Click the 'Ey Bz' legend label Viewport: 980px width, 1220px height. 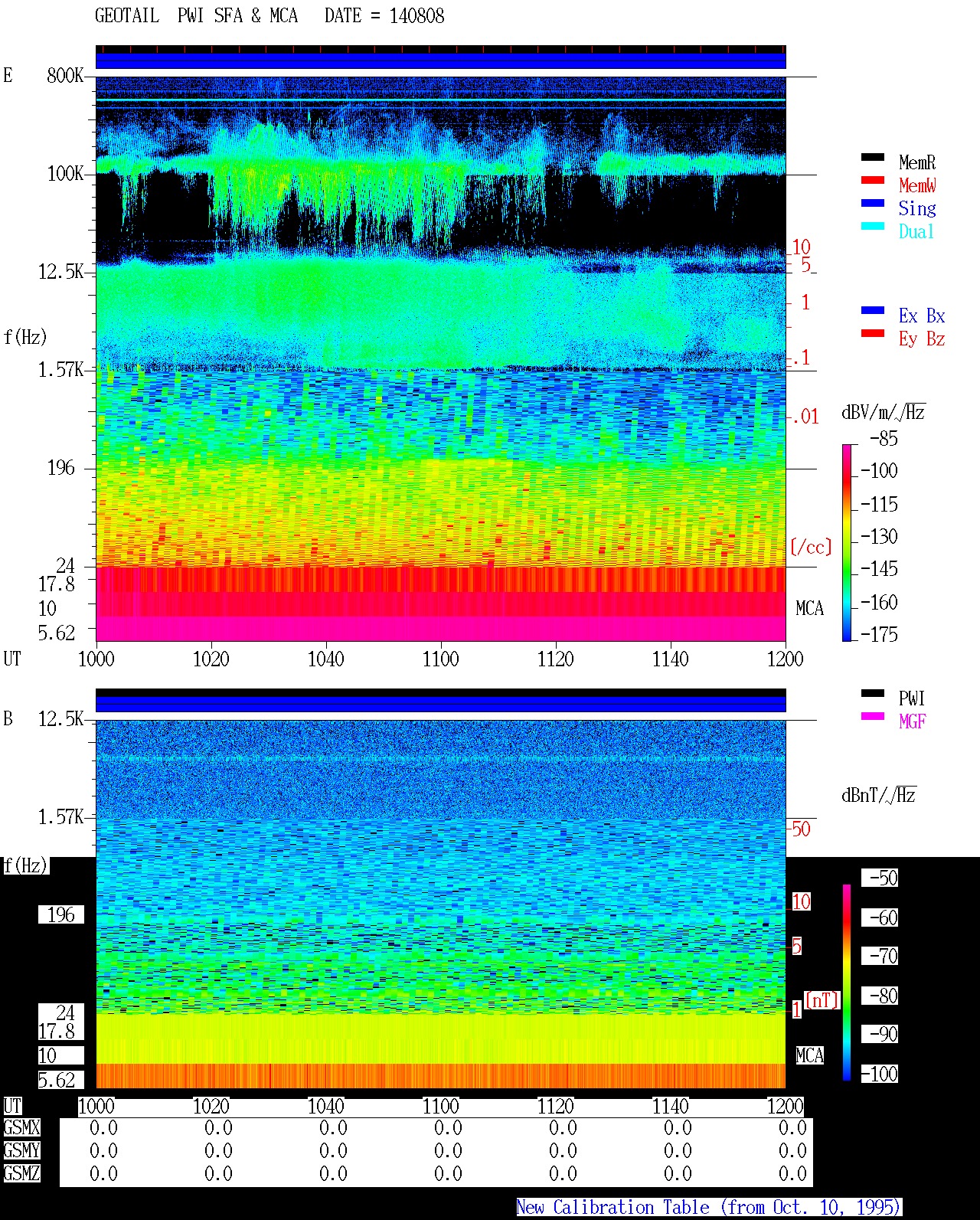(x=922, y=339)
